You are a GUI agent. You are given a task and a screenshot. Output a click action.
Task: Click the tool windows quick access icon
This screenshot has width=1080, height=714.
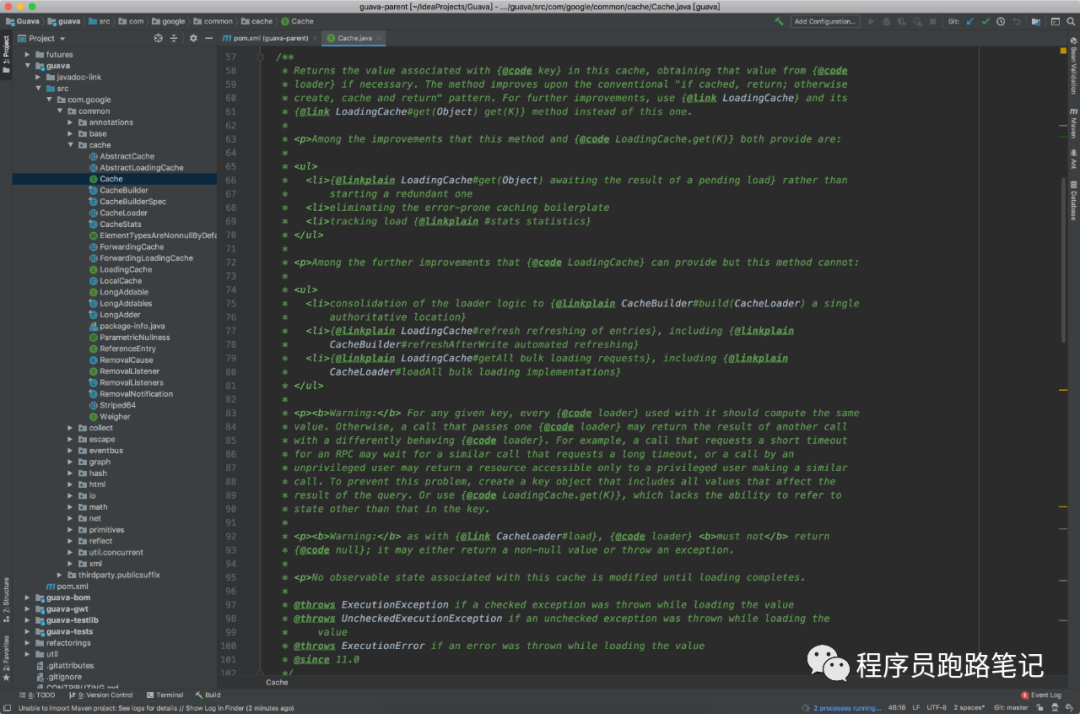point(7,708)
